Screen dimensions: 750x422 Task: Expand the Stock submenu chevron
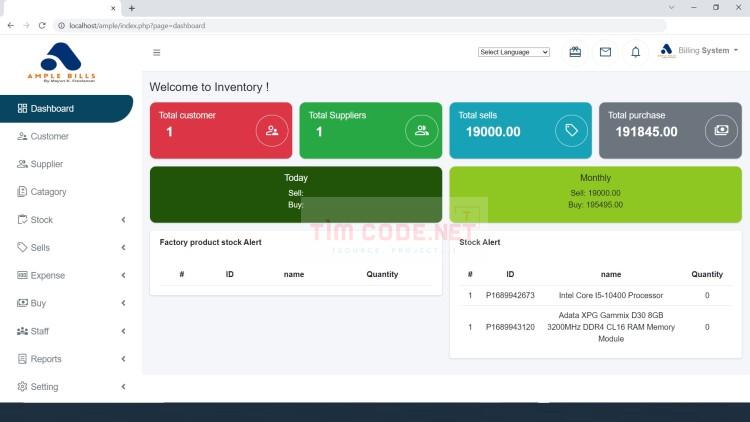pos(123,220)
